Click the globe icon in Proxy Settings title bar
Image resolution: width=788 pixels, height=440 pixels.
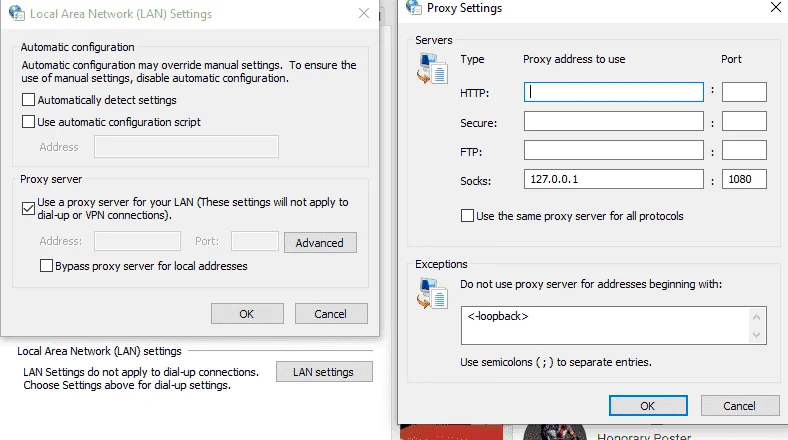[x=414, y=7]
